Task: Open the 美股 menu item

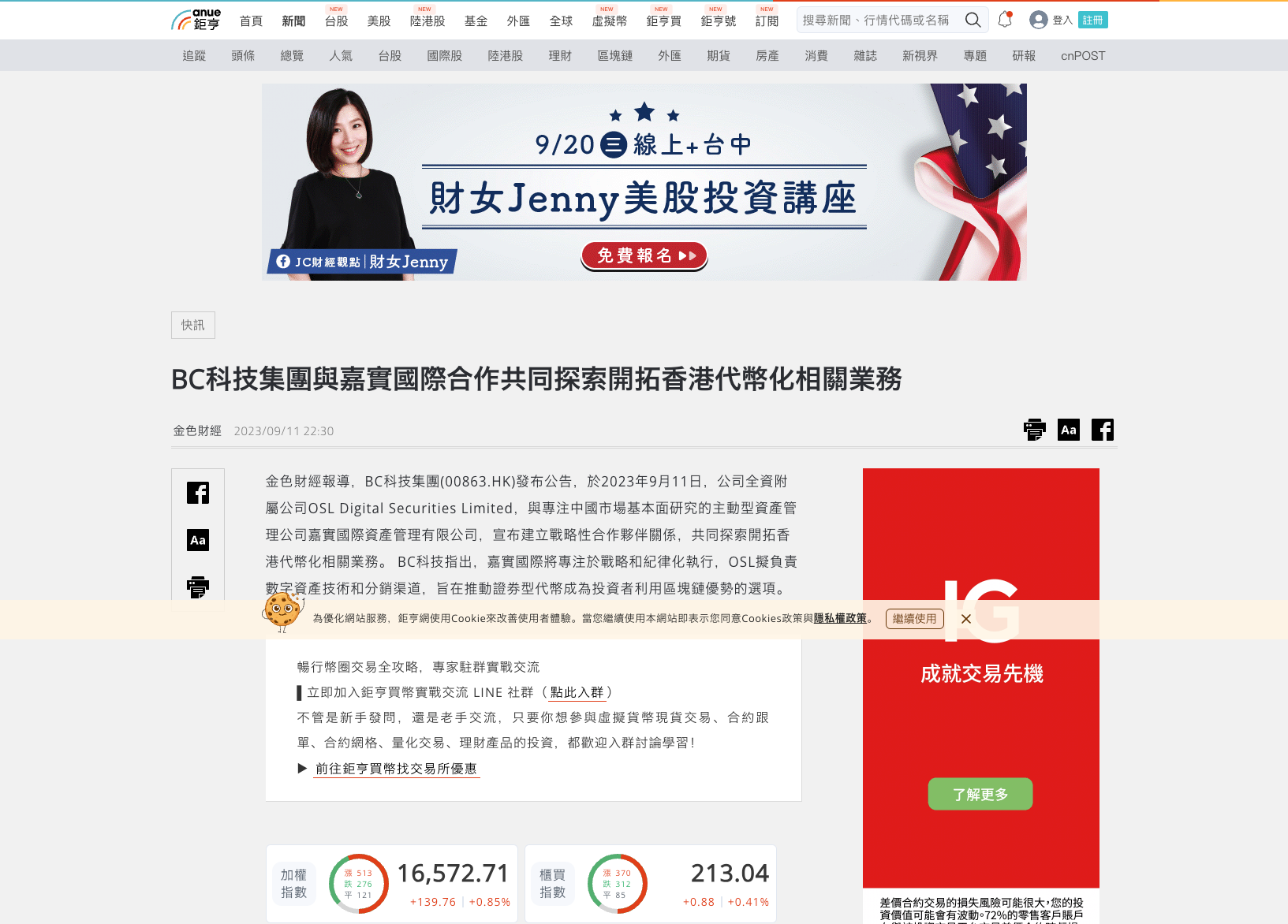Action: tap(379, 21)
